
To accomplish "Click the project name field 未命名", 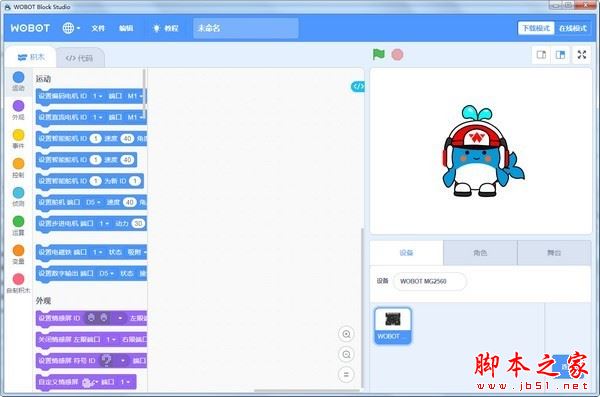I will (x=246, y=28).
